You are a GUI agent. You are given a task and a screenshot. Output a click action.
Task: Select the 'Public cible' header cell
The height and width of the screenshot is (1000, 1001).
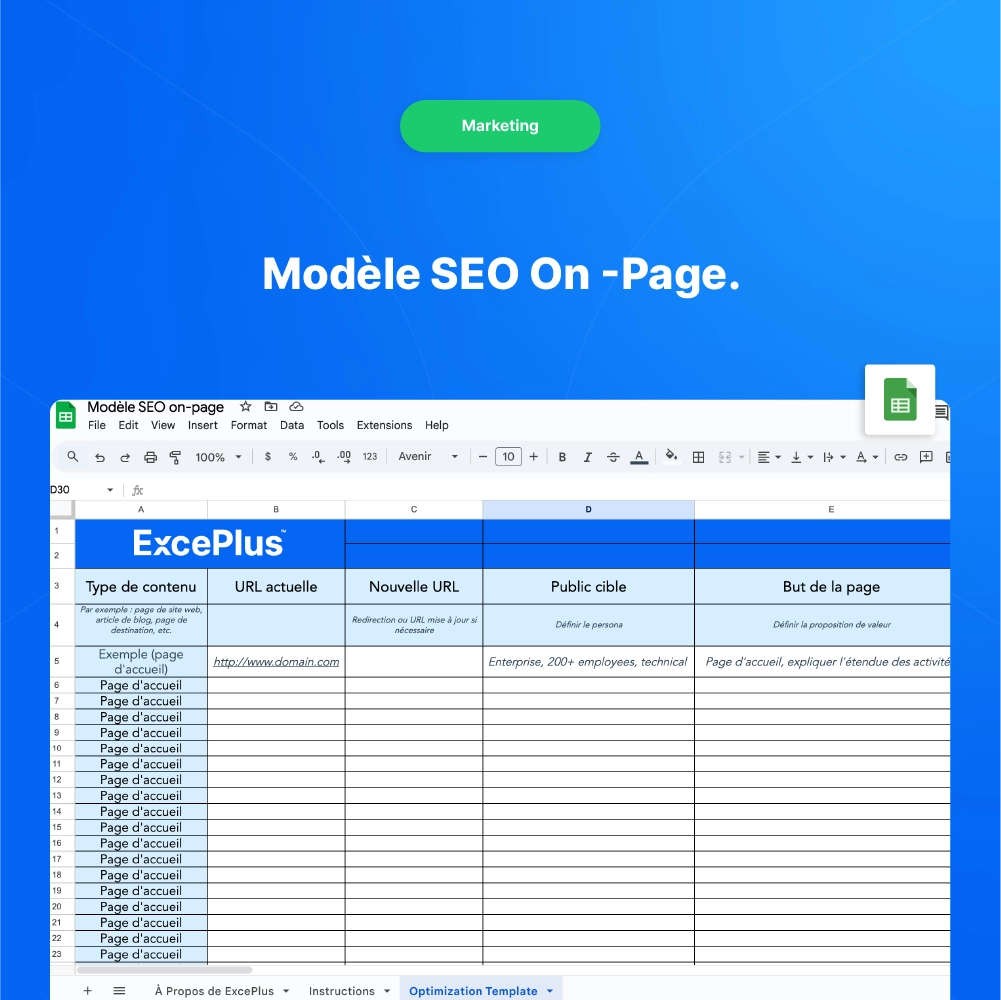point(589,586)
